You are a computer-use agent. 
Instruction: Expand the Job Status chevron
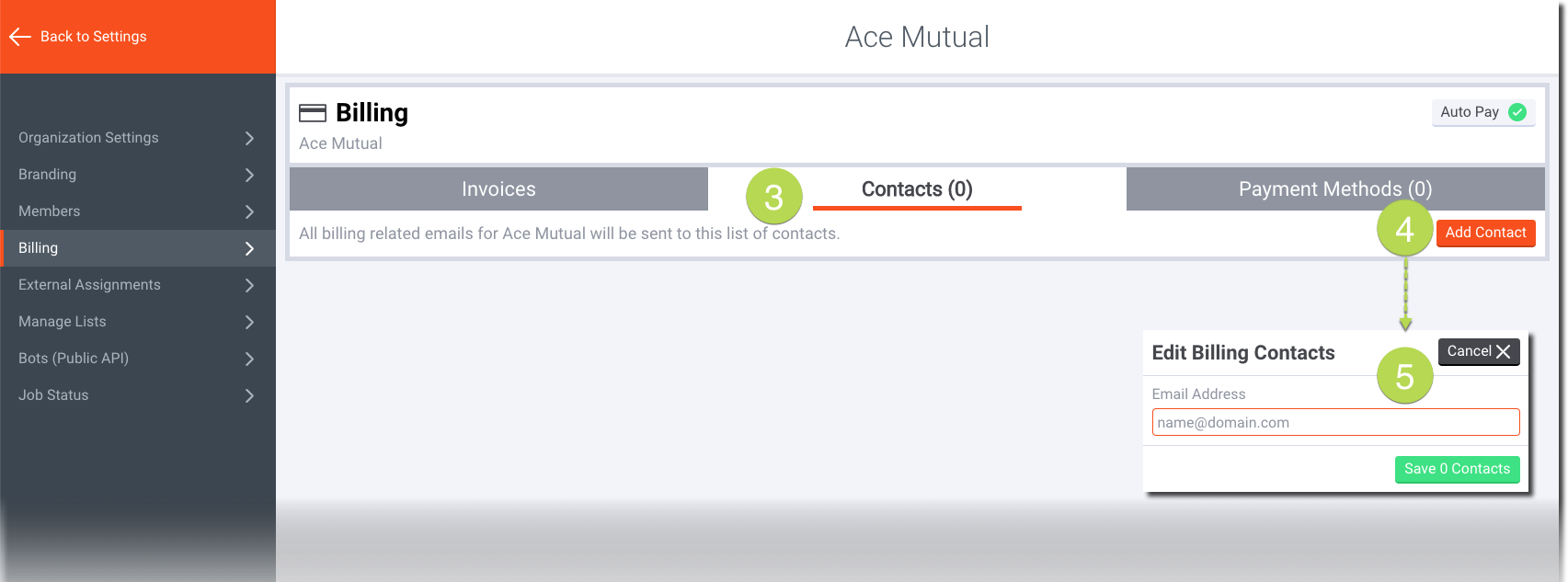click(x=249, y=395)
